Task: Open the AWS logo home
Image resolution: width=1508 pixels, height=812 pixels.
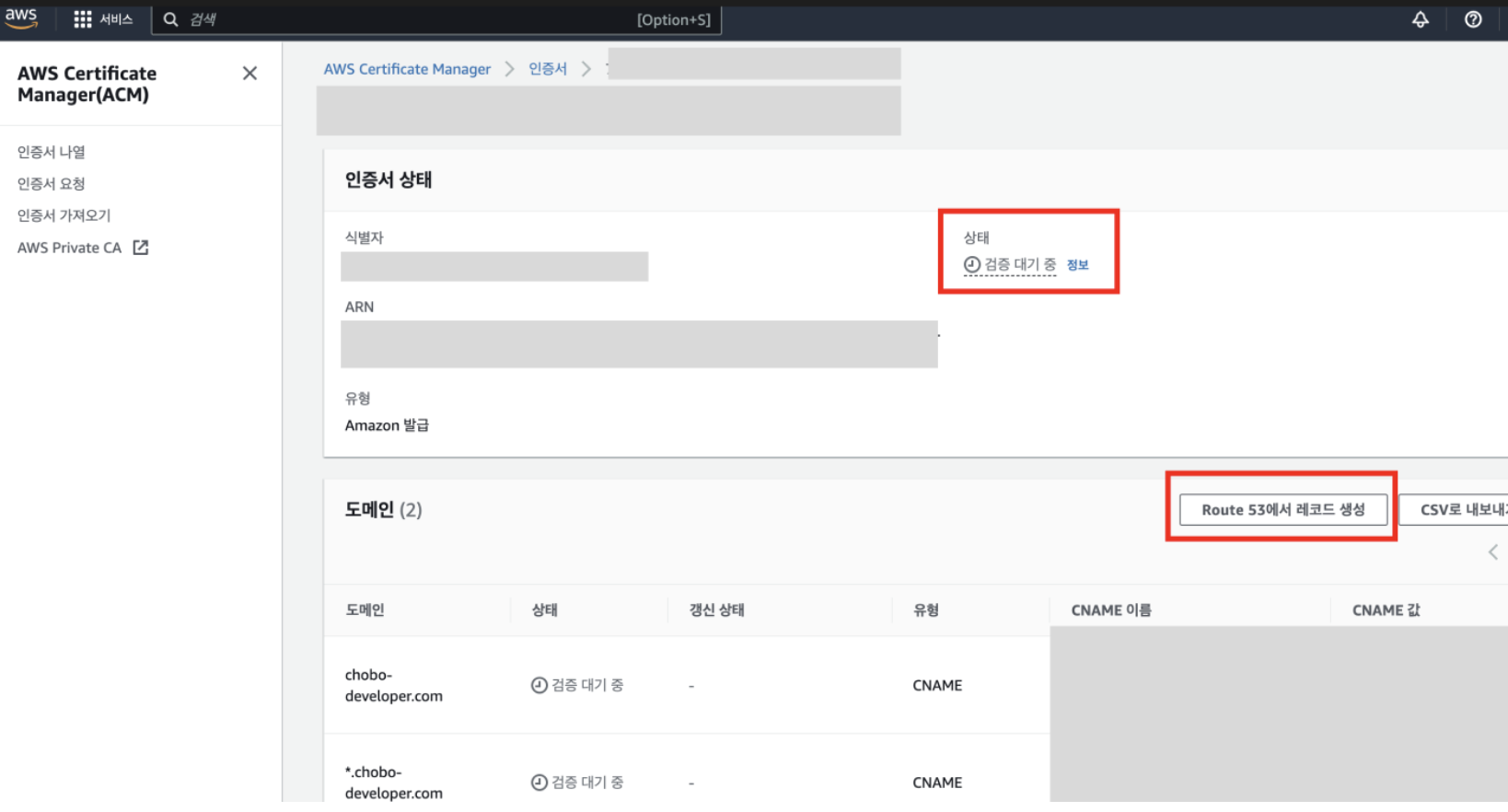Action: point(21,18)
